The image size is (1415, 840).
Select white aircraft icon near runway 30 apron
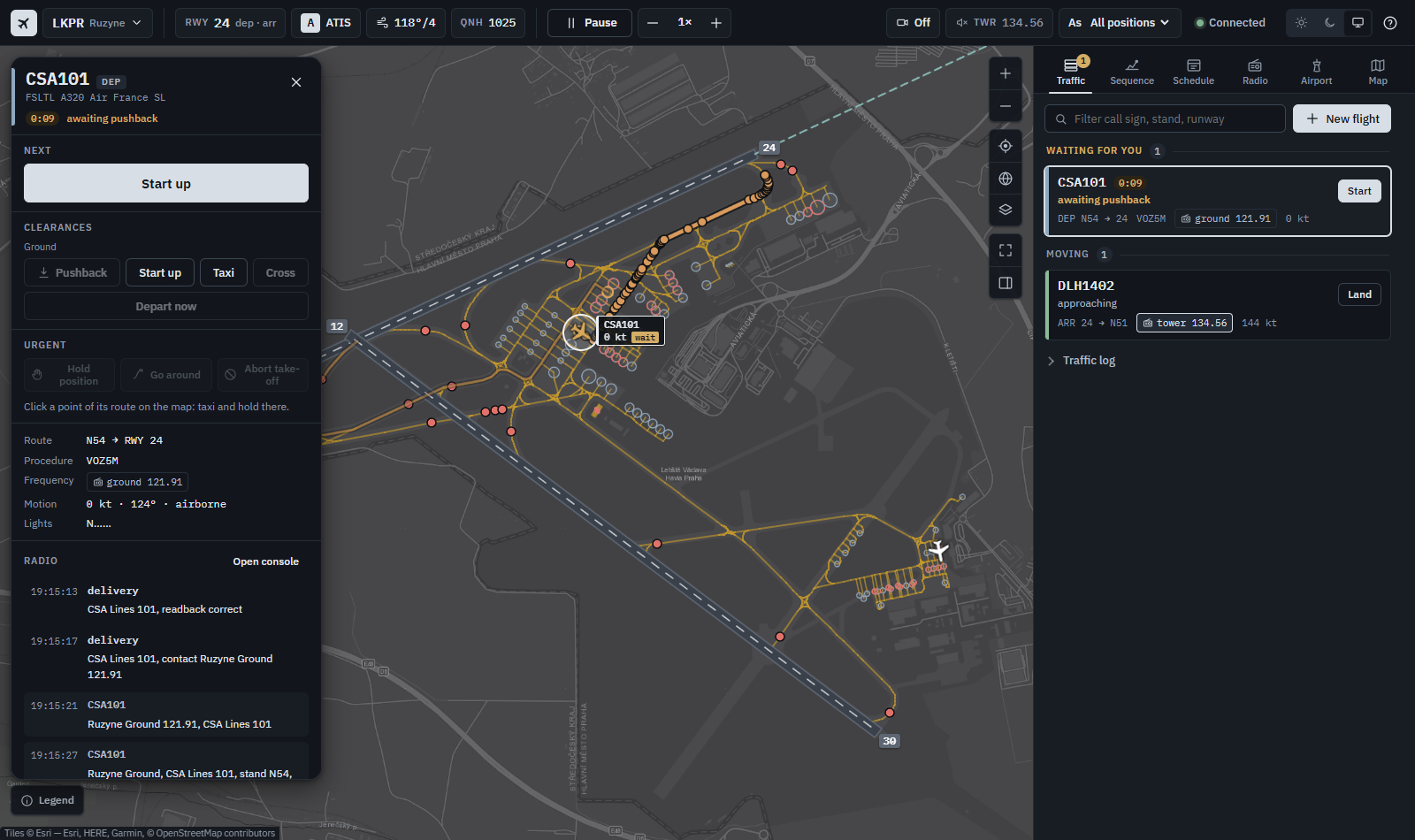click(x=938, y=550)
